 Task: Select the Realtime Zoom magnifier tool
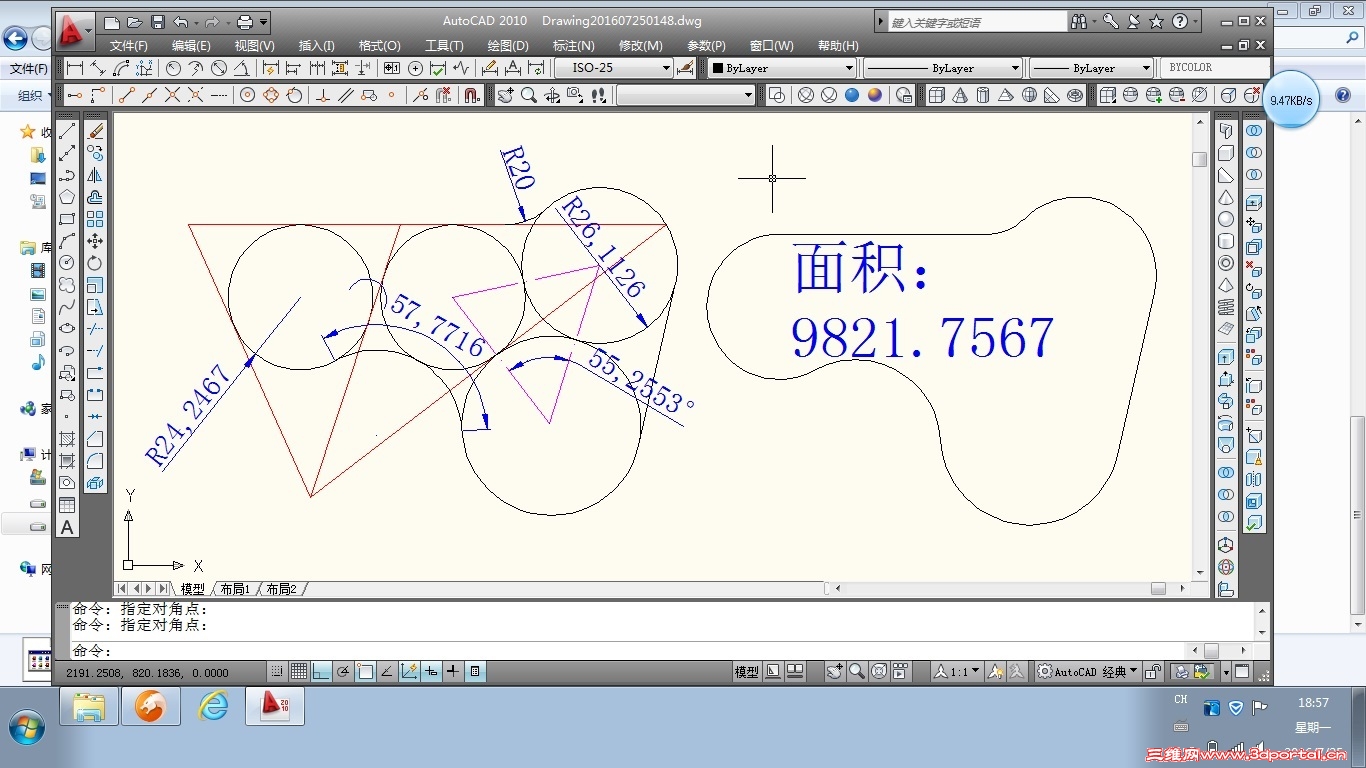528,95
